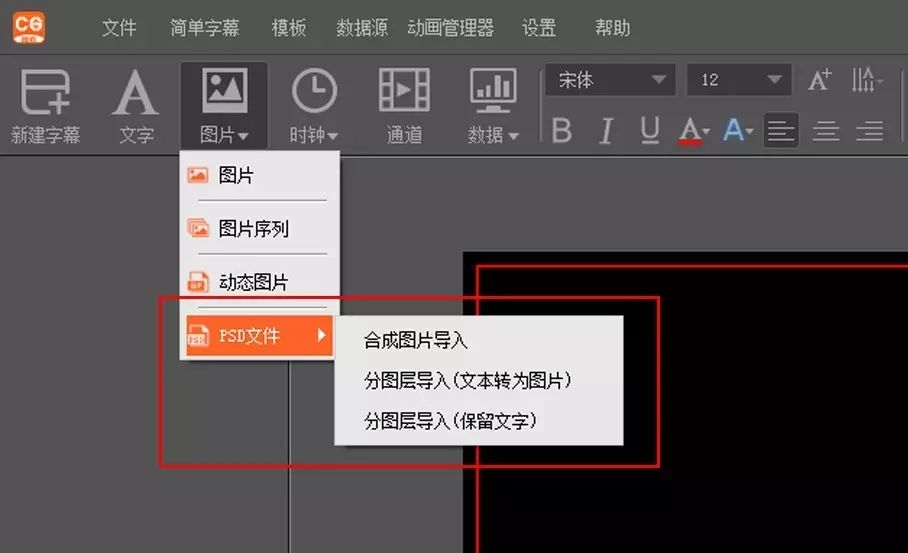
Task: Click the CG application logo icon
Action: click(x=29, y=27)
